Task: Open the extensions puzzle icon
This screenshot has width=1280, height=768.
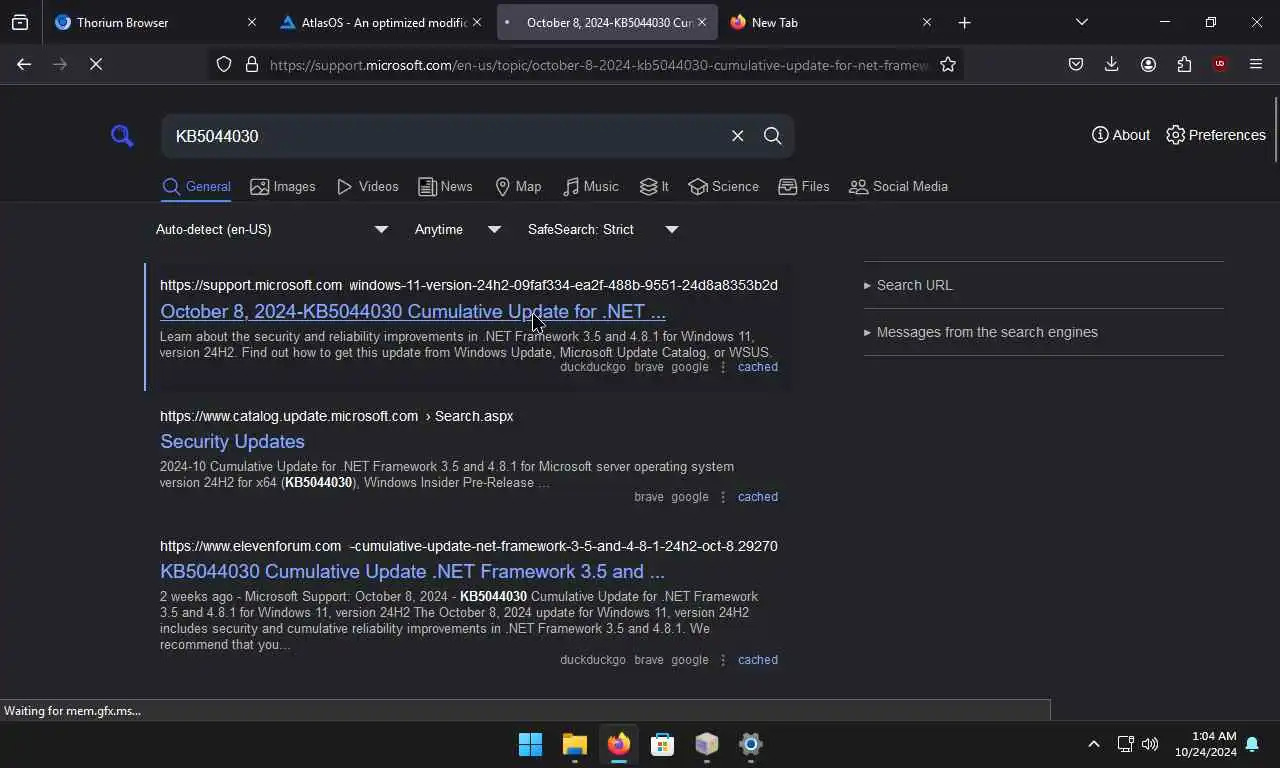Action: pyautogui.click(x=1184, y=64)
